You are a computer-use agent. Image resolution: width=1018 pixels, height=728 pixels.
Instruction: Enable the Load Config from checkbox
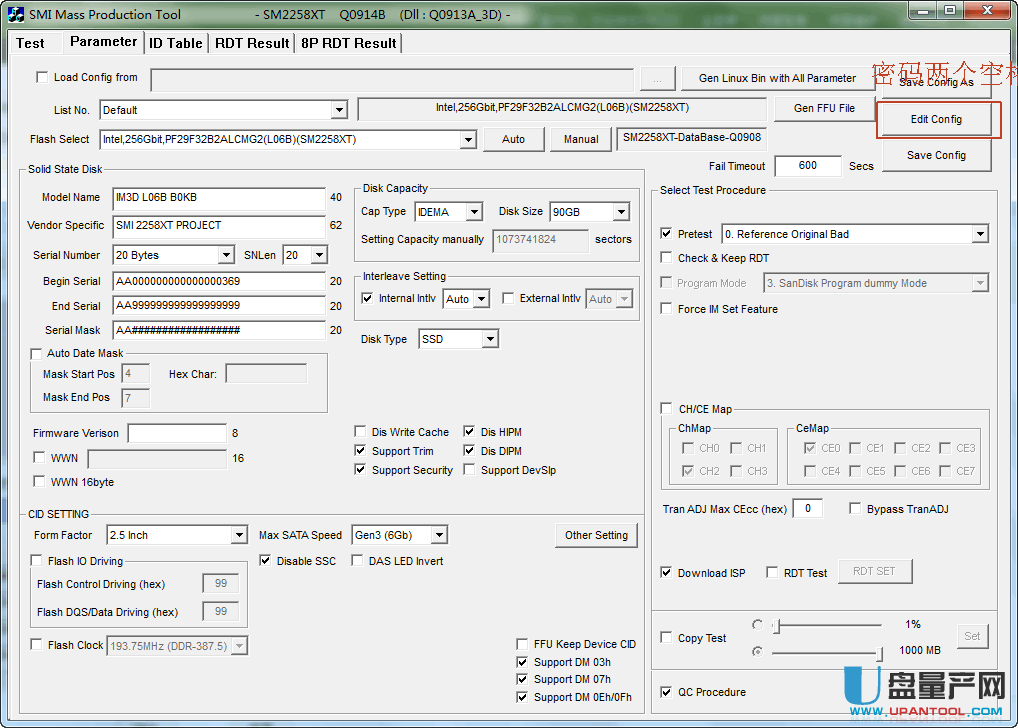(42, 77)
